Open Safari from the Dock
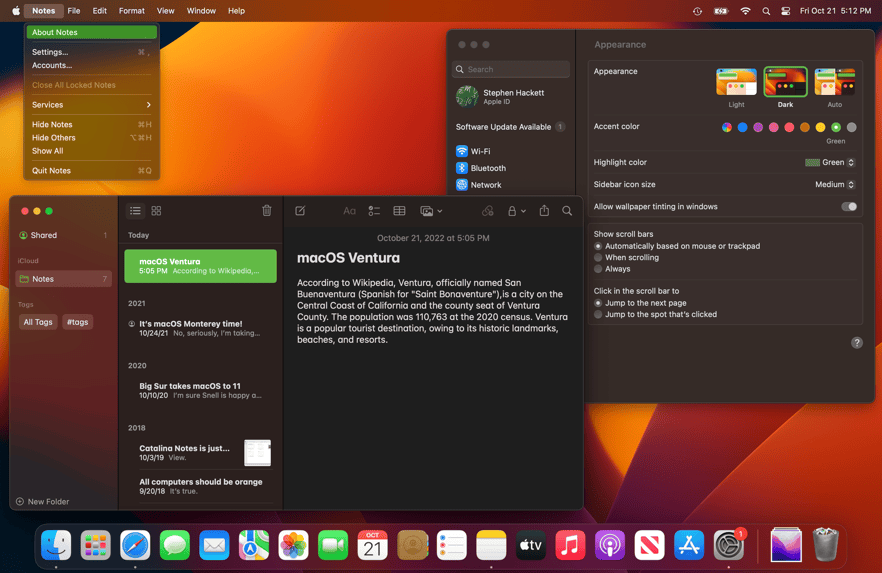Screen dimensions: 882x573 pyautogui.click(x=135, y=545)
